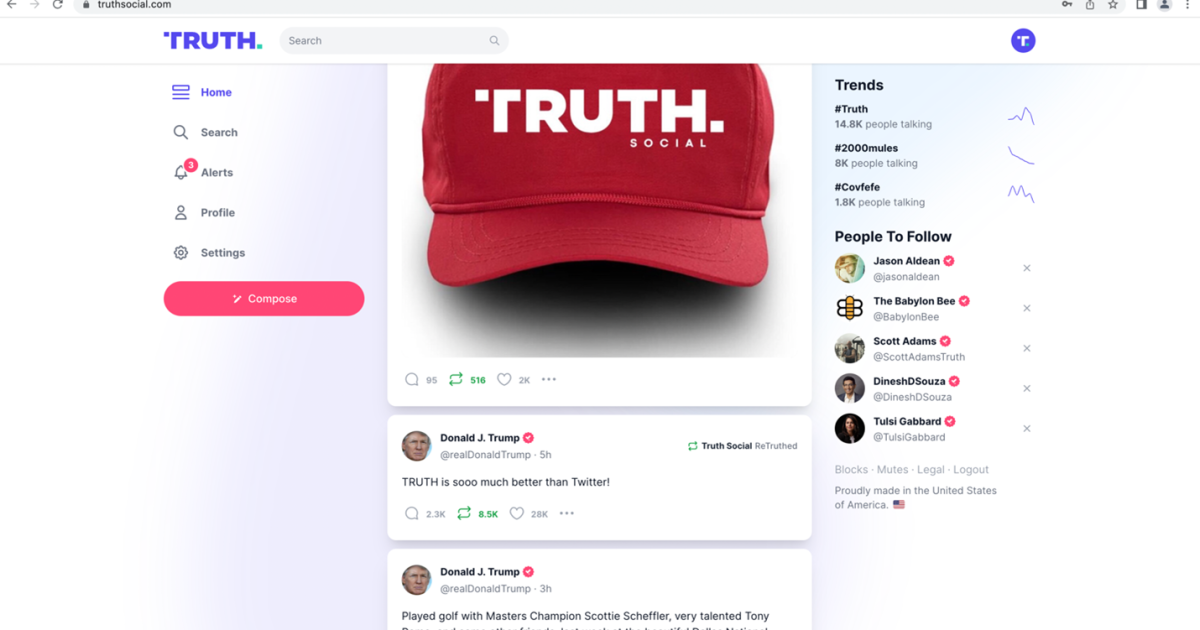
Task: Open the #2000mules trend
Action: pyautogui.click(x=866, y=148)
